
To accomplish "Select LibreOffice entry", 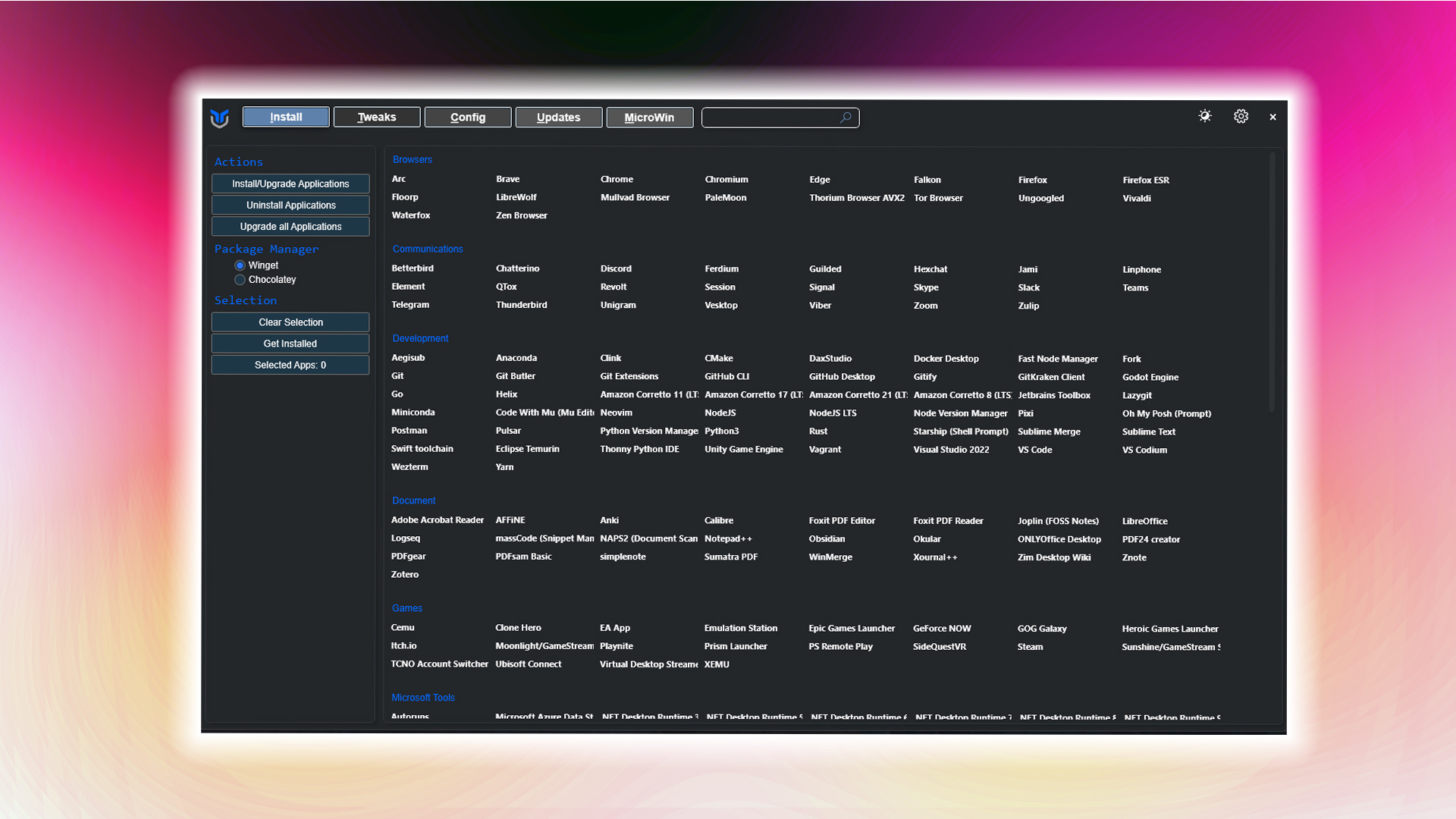I will pos(1145,521).
